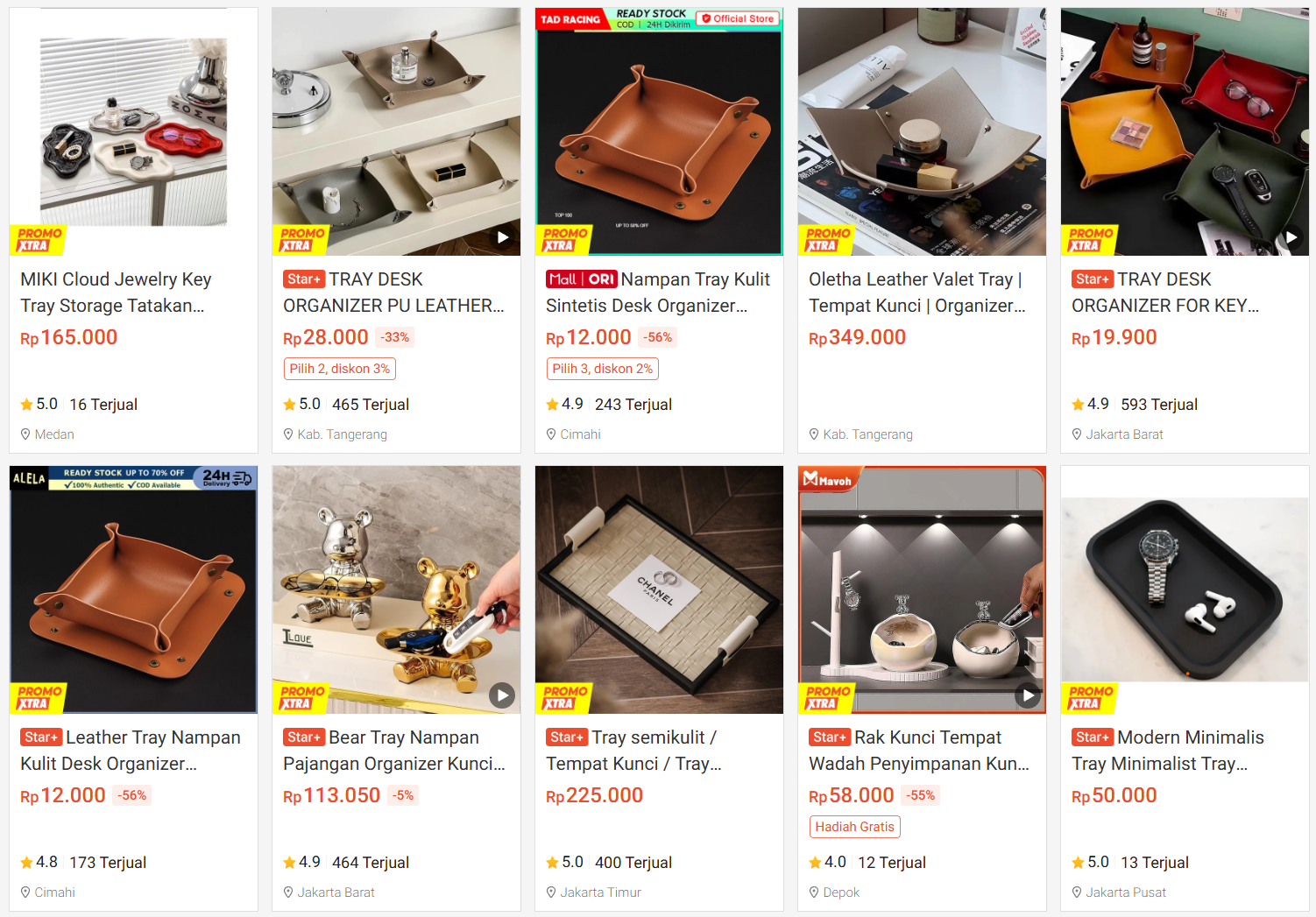Open Oletha Leather Valet Tray listing
The height and width of the screenshot is (917, 1316).
point(916,293)
